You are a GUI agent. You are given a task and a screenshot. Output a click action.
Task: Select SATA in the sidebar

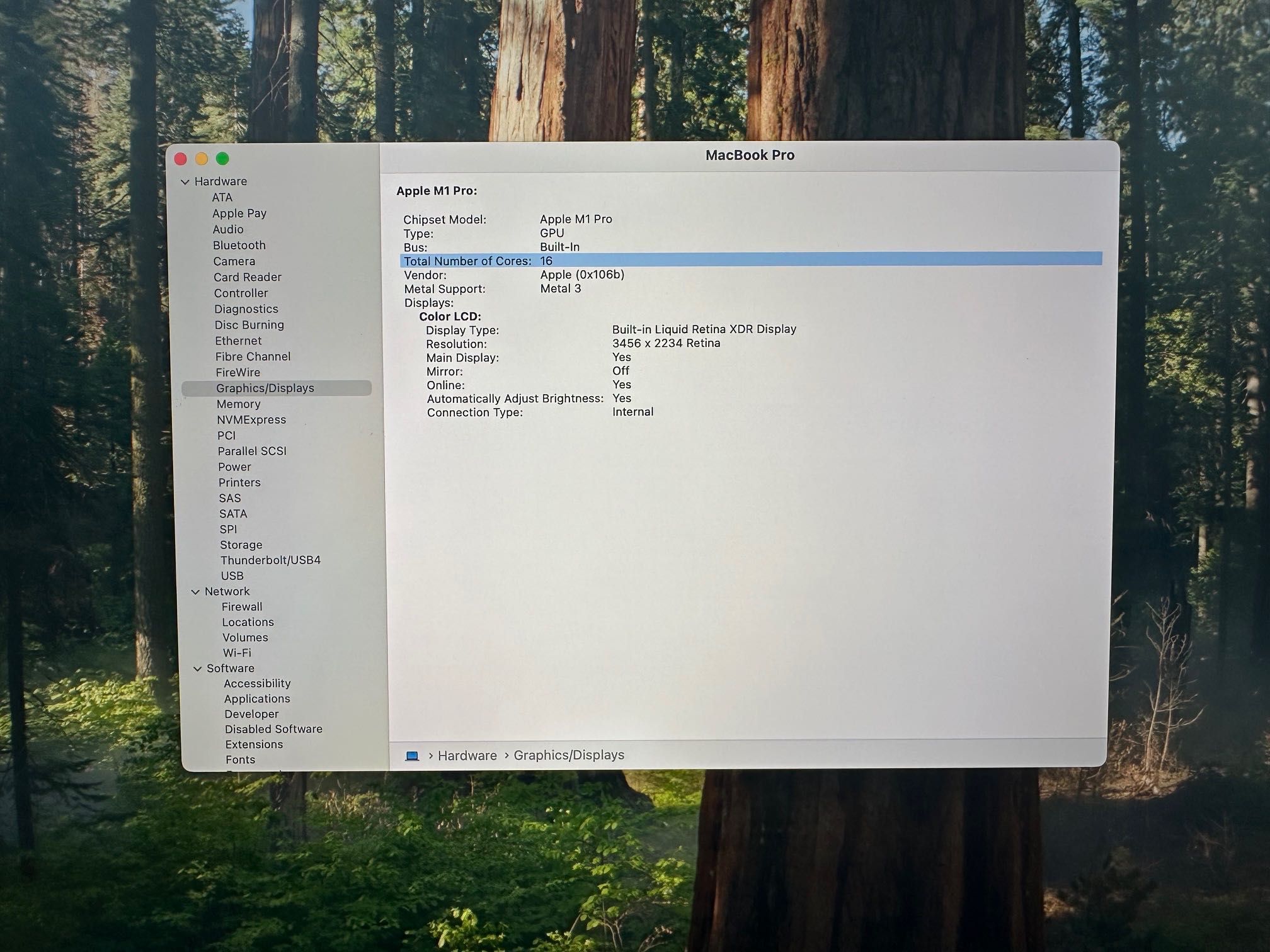click(233, 514)
